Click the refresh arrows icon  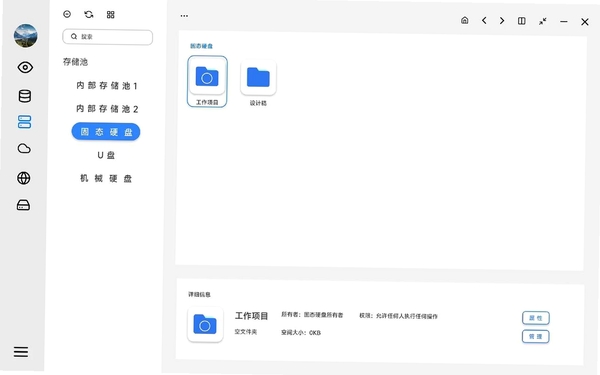point(89,15)
